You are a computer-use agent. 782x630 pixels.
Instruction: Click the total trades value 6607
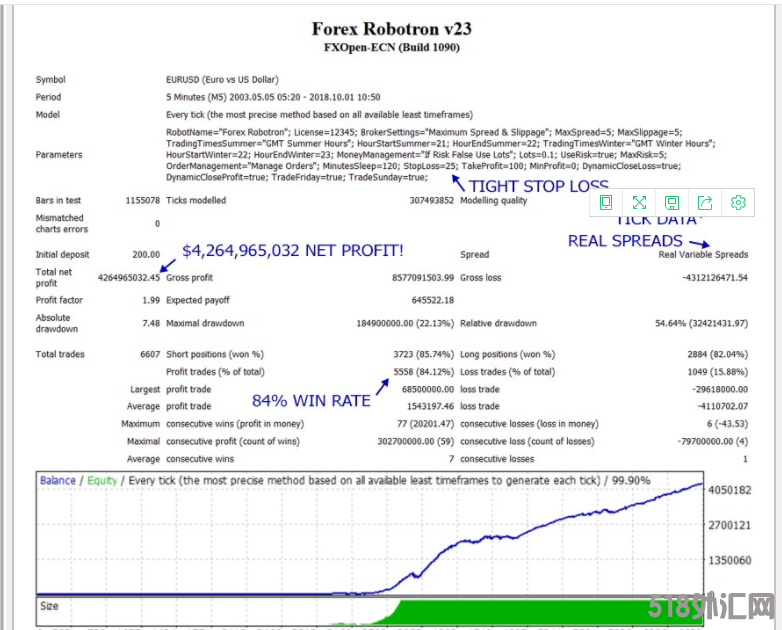150,354
